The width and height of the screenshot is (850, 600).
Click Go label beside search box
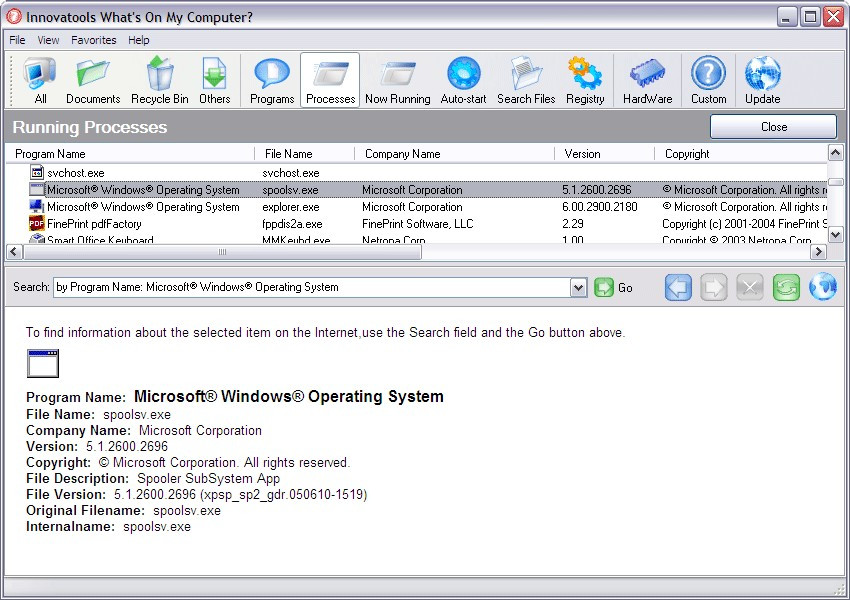pos(625,288)
